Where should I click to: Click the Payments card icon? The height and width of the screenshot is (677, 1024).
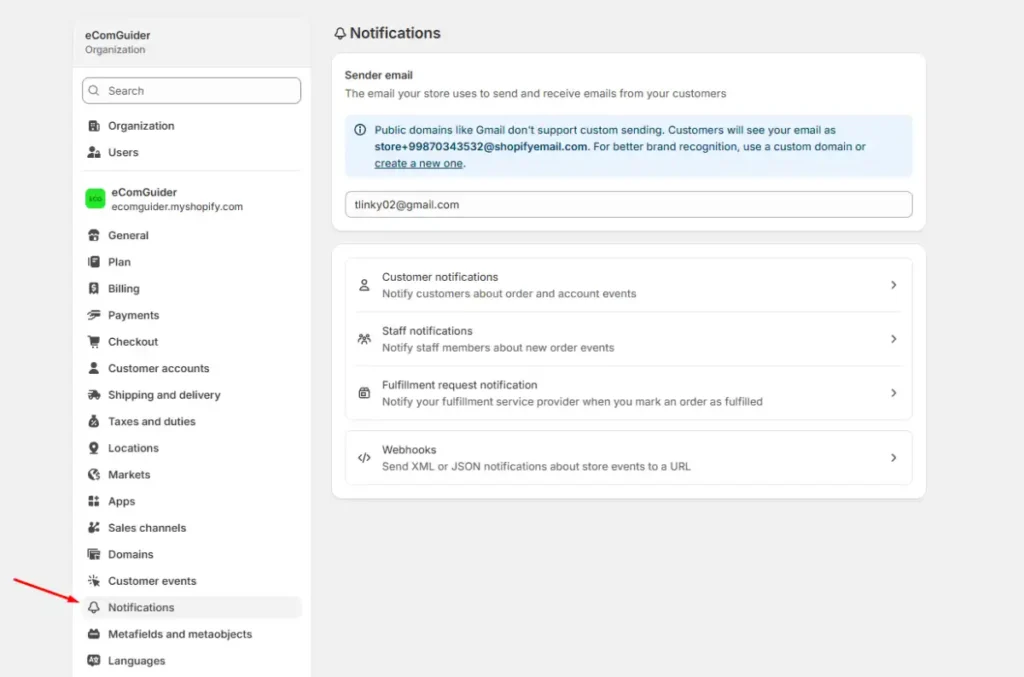click(x=94, y=315)
